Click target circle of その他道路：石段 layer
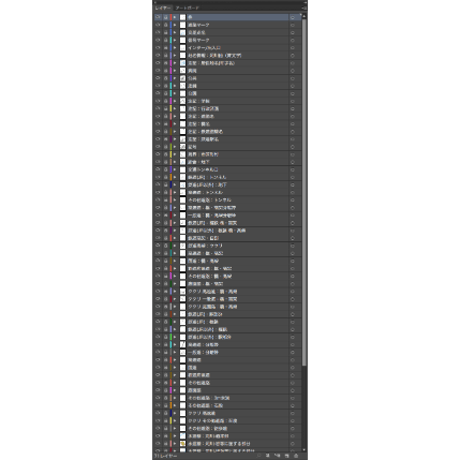 tap(292, 406)
